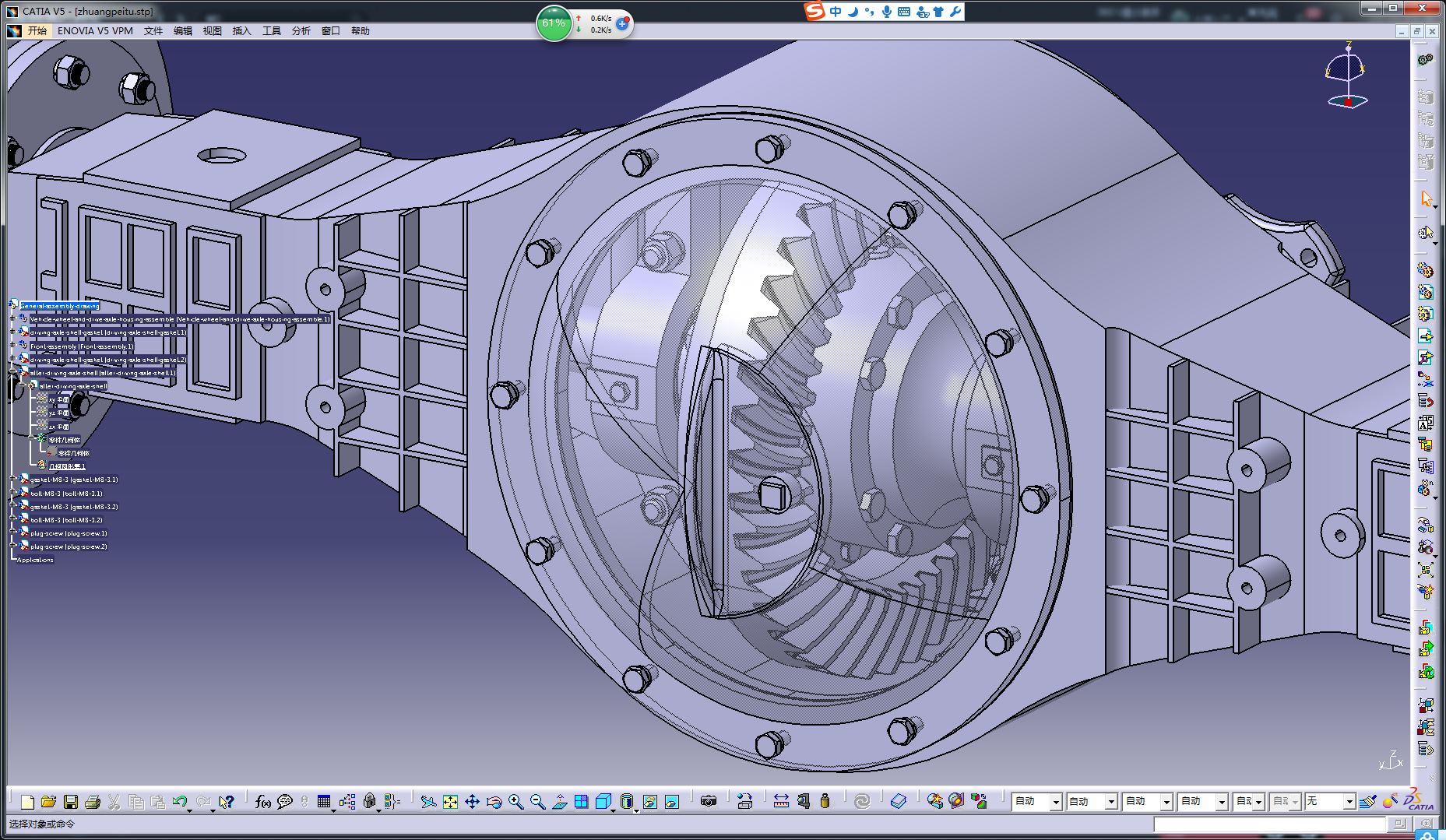Viewport: 1446px width, 840px height.
Task: Open the Measure Between ruler tool
Action: [781, 802]
